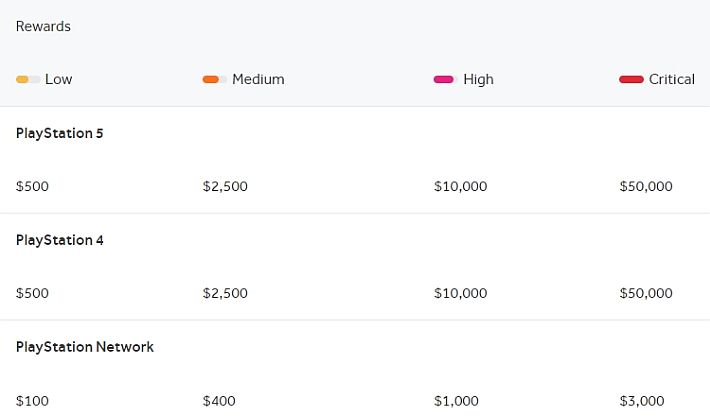Click the orange Medium severity indicator
The width and height of the screenshot is (710, 417).
215,80
